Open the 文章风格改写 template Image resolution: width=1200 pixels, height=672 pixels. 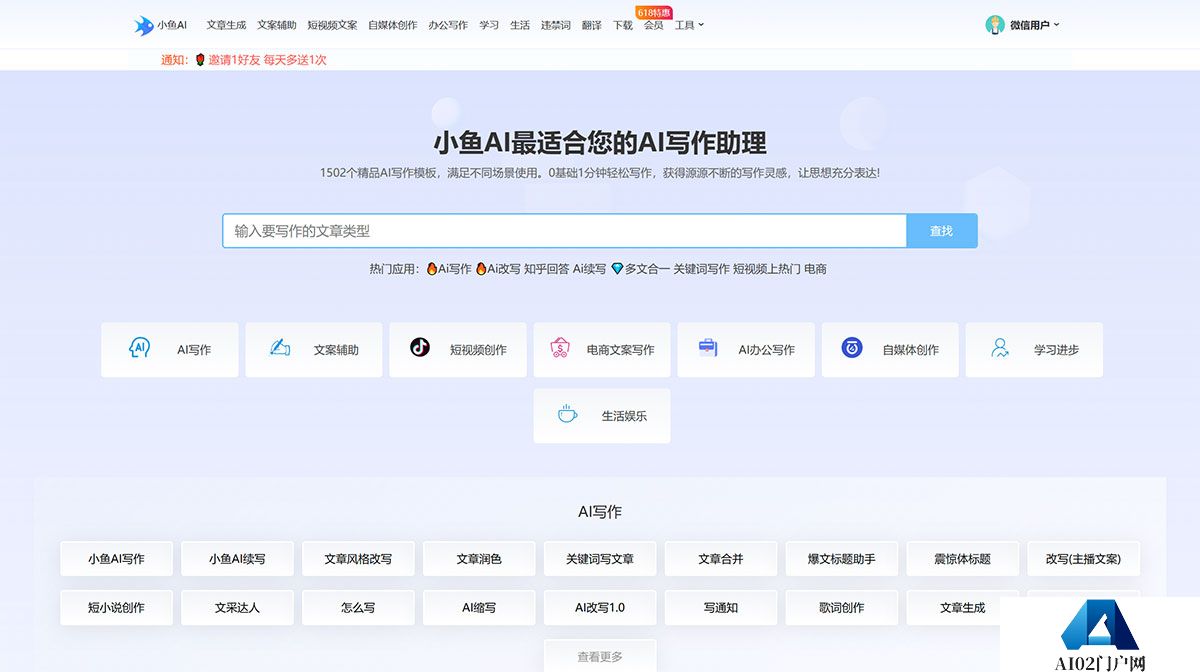point(358,559)
